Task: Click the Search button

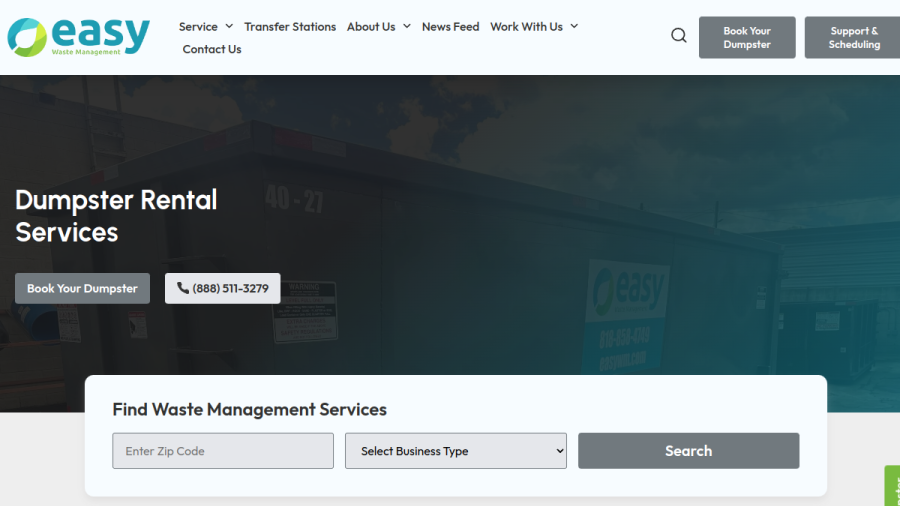Action: 688,451
